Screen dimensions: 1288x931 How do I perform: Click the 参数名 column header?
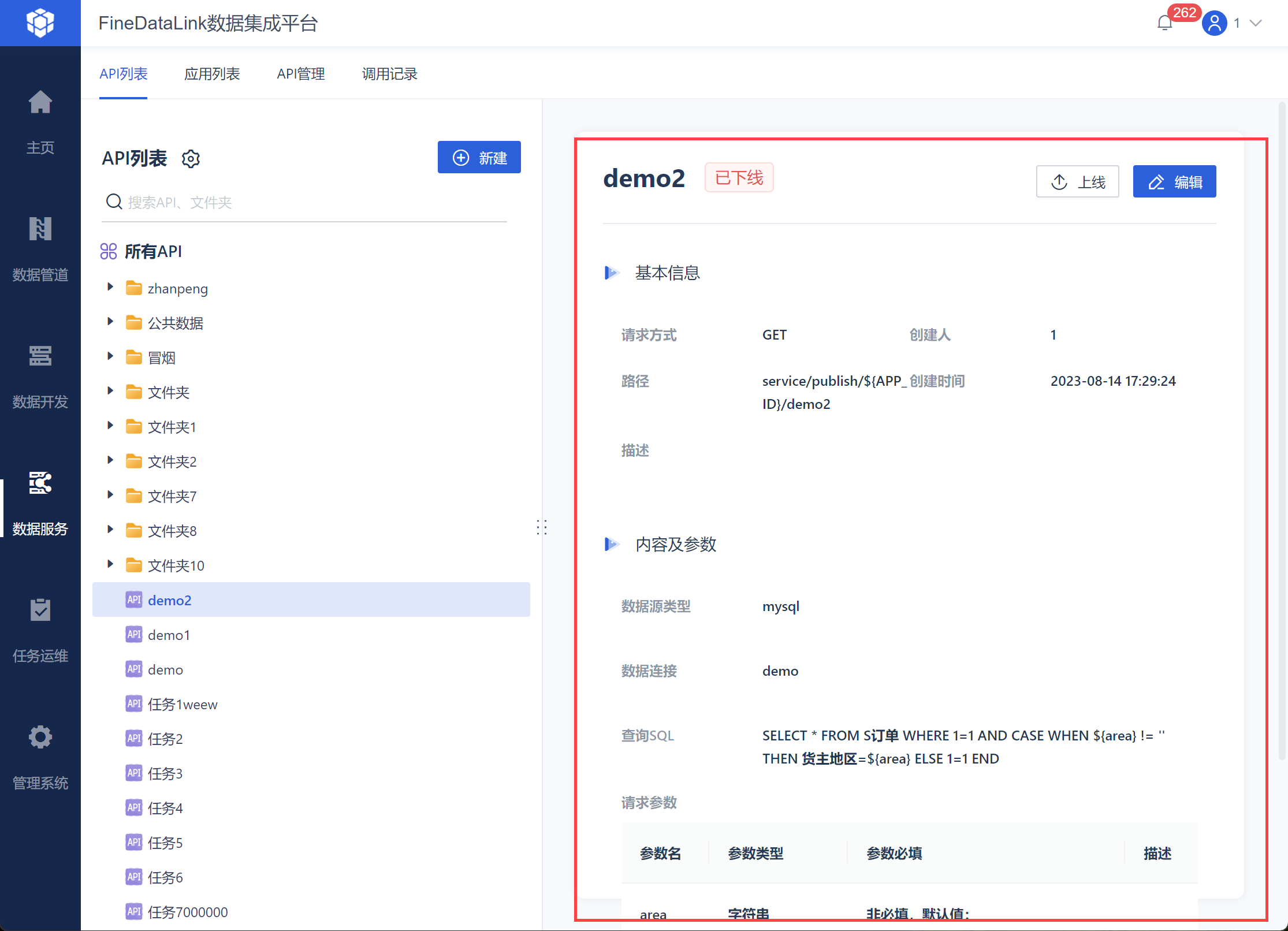(660, 853)
